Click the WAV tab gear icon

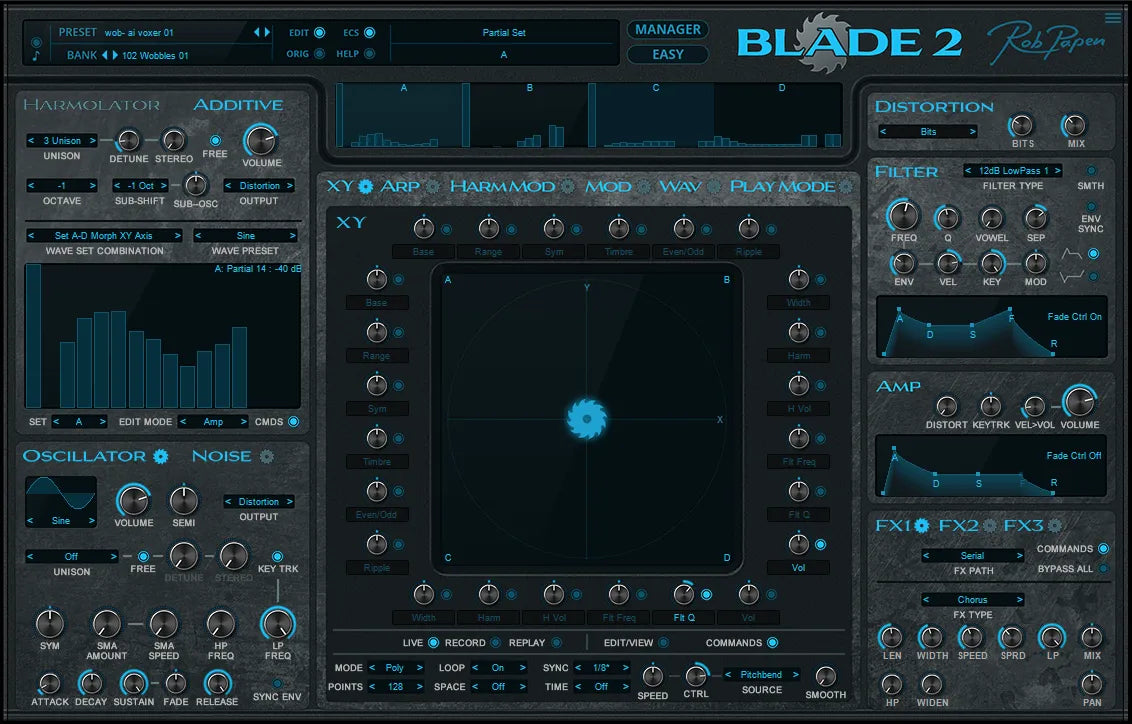click(714, 186)
